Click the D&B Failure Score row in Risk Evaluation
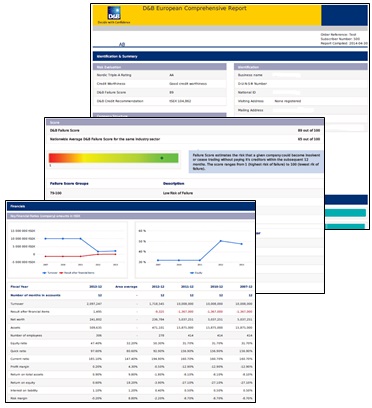Image resolution: width=372 pixels, height=408 pixels. (160, 92)
